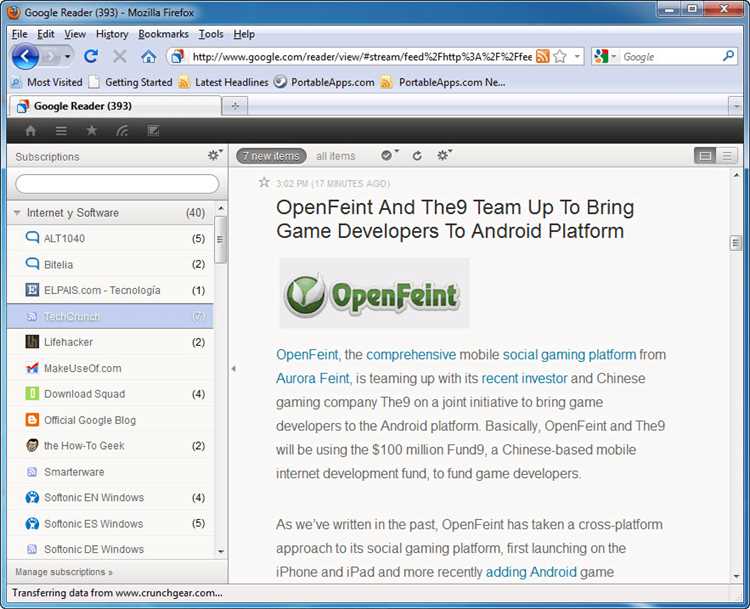Bookmark this page with the star icon
The height and width of the screenshot is (609, 750).
[x=560, y=57]
